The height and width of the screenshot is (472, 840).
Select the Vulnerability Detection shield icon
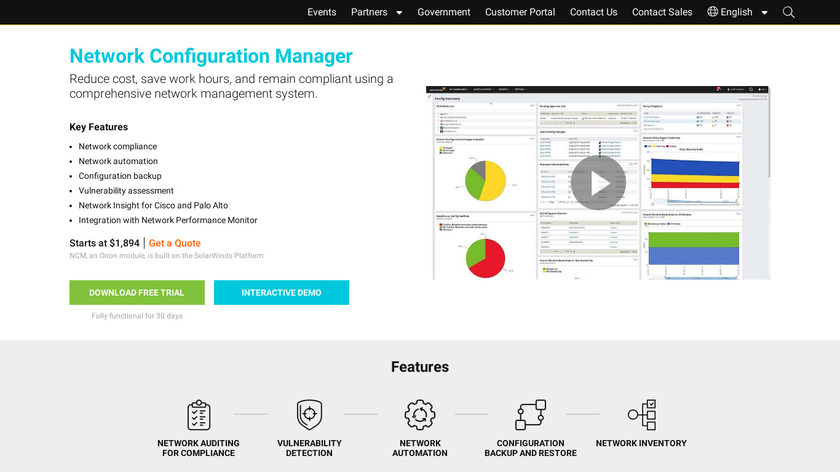309,415
